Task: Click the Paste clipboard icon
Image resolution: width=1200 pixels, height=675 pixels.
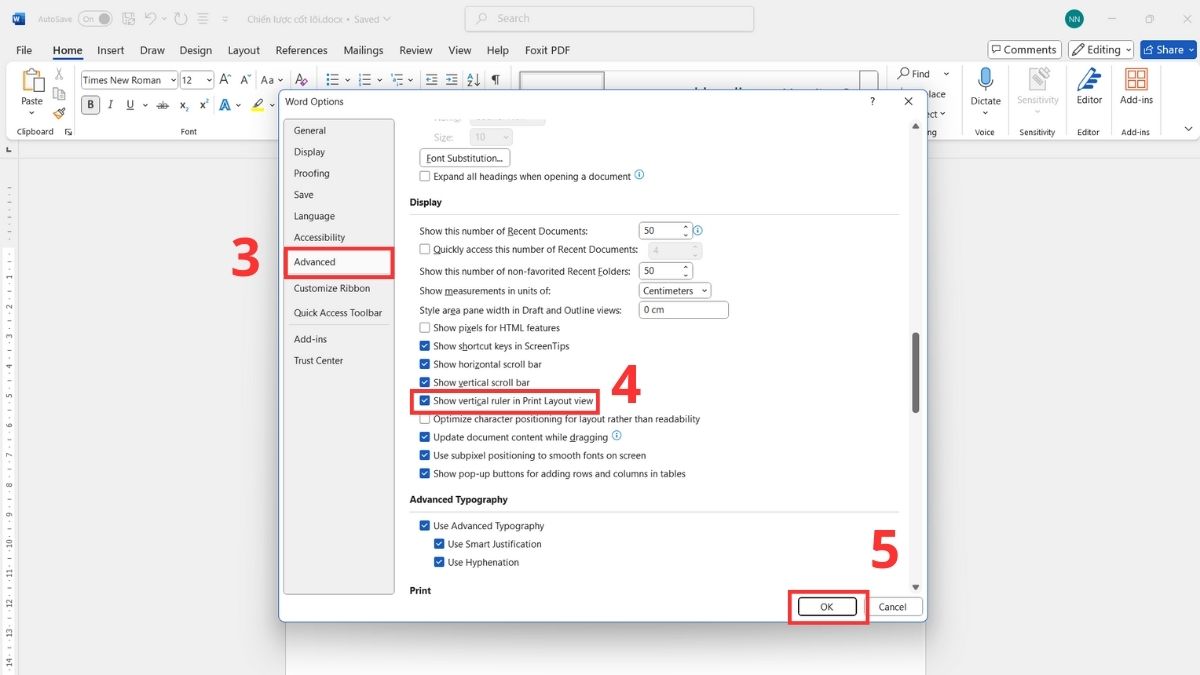Action: tap(32, 81)
